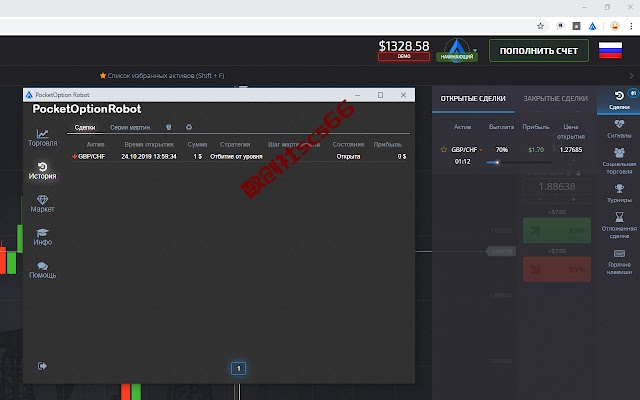The image size is (640, 400).
Task: Open account level Начинающий dropdown
Action: [457, 50]
